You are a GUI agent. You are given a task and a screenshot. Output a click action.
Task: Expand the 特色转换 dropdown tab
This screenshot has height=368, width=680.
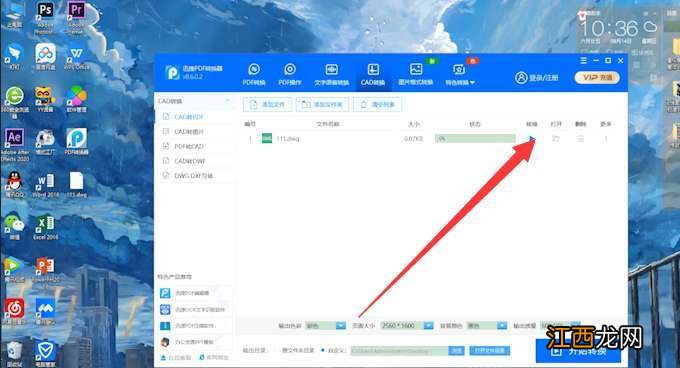[x=460, y=75]
